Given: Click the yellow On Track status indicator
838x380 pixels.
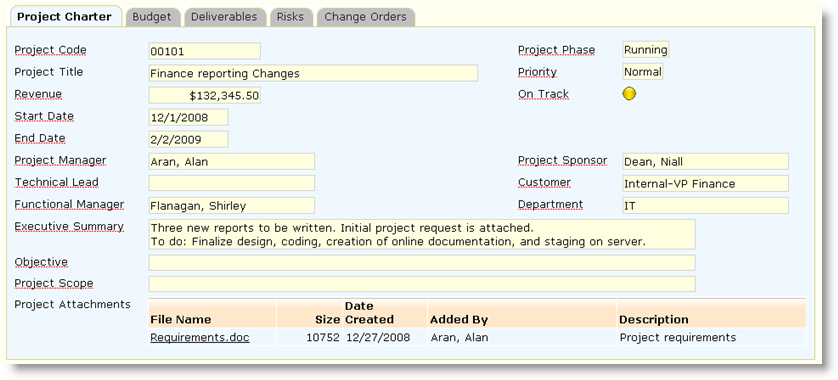Looking at the screenshot, I should 629,94.
